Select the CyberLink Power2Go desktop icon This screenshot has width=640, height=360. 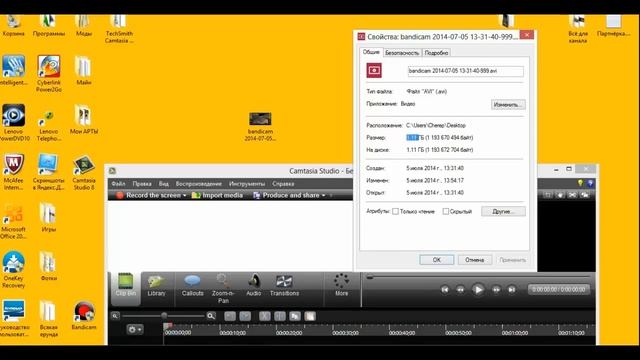tap(49, 74)
